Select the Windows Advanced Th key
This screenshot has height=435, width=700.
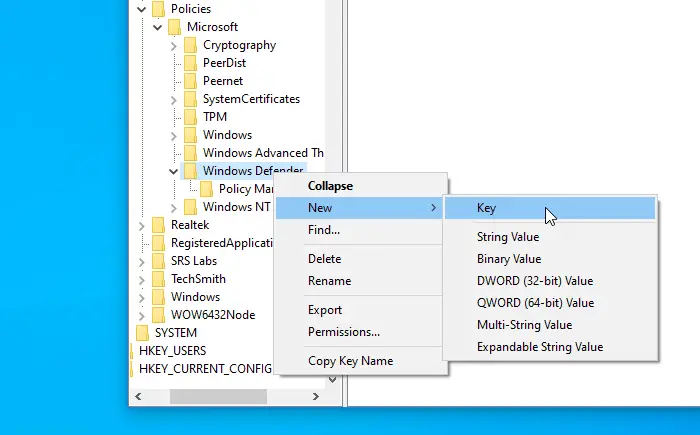pyautogui.click(x=263, y=153)
